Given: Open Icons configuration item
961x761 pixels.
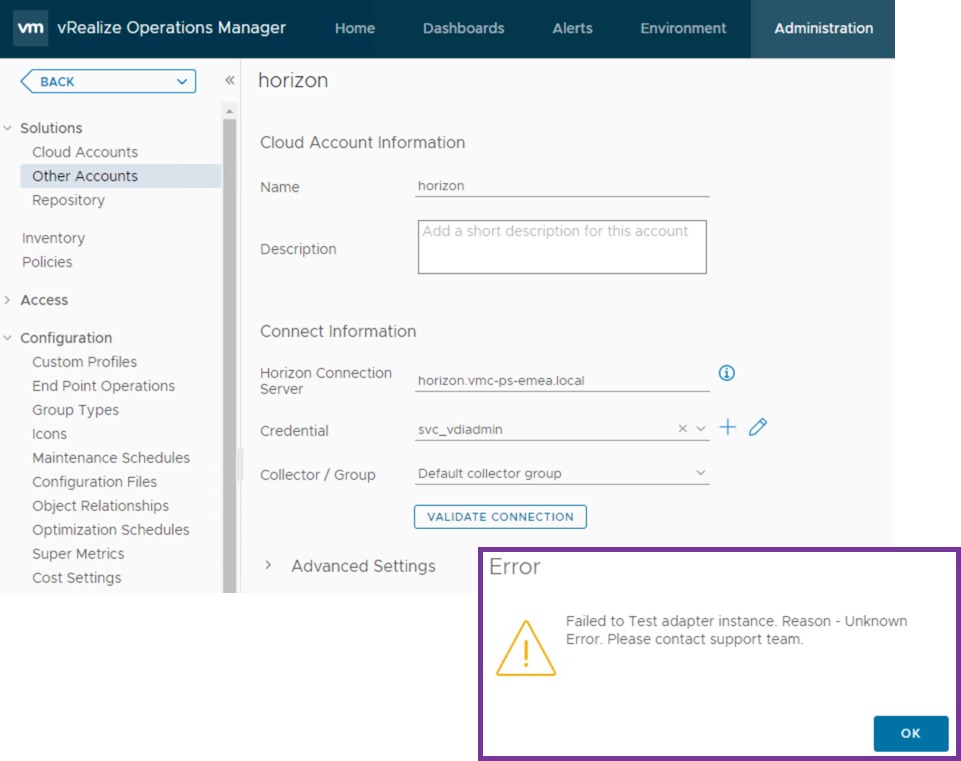Looking at the screenshot, I should [50, 434].
